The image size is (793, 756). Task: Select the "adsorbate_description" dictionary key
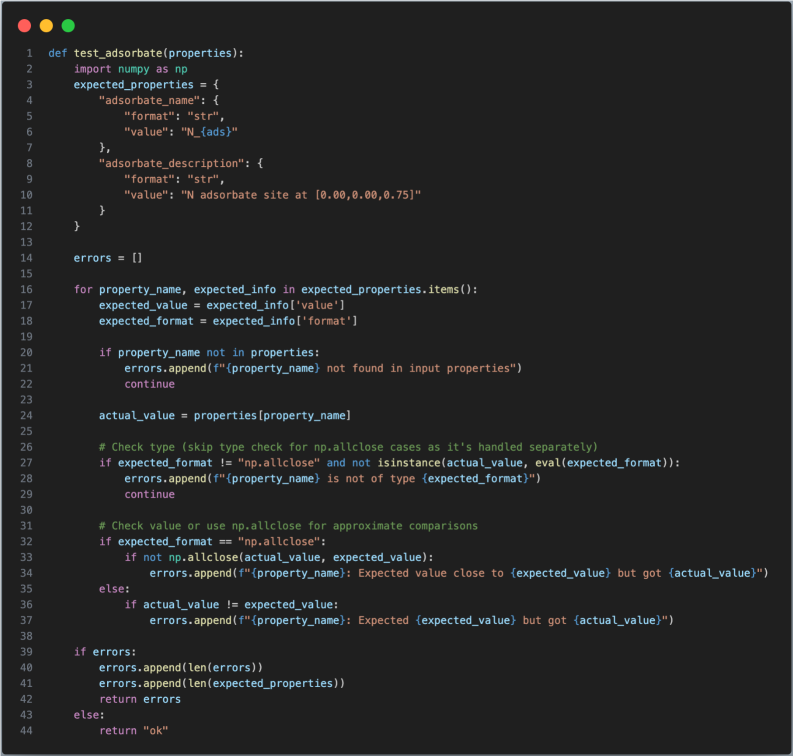[171, 163]
